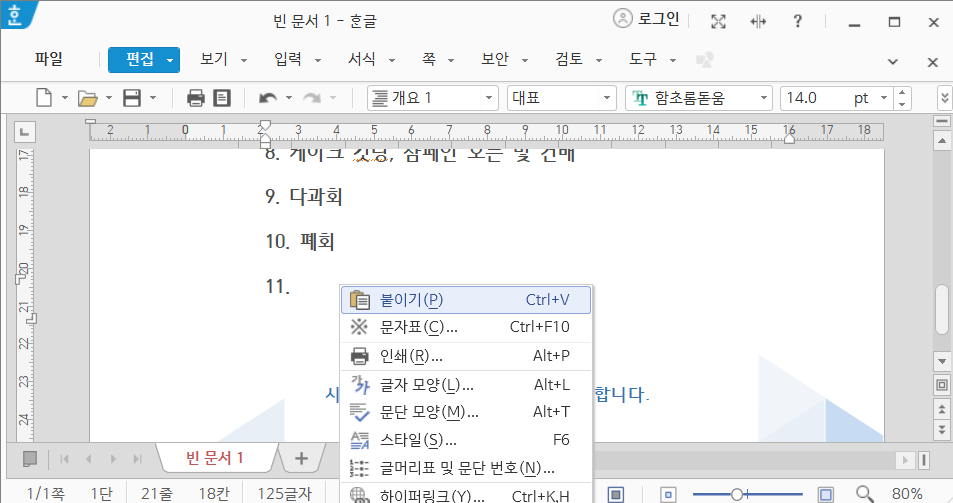Decrease font size with down stepper
The image size is (953, 503).
(902, 104)
